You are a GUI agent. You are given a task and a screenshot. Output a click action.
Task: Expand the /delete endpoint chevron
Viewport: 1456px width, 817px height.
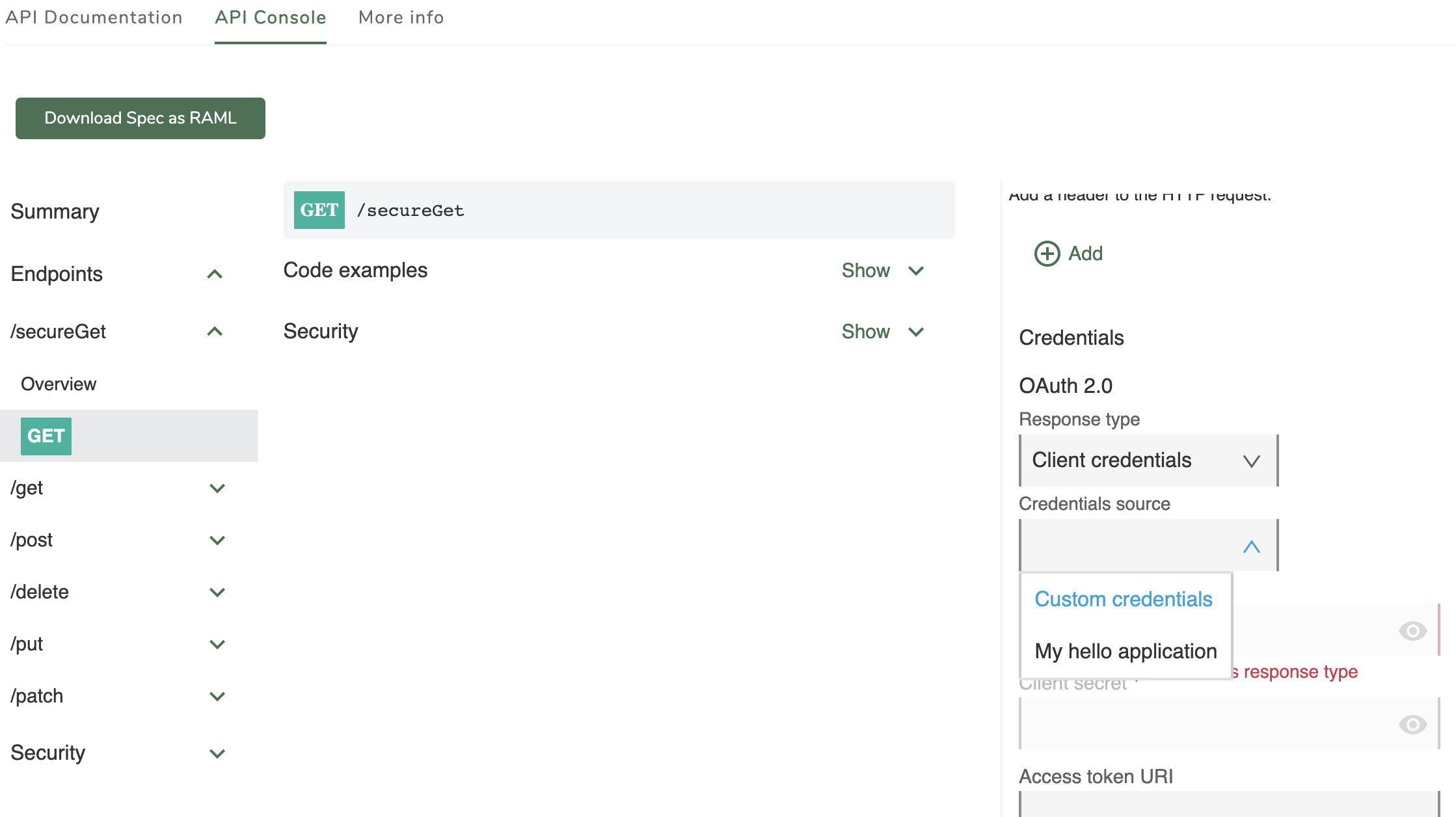point(217,592)
